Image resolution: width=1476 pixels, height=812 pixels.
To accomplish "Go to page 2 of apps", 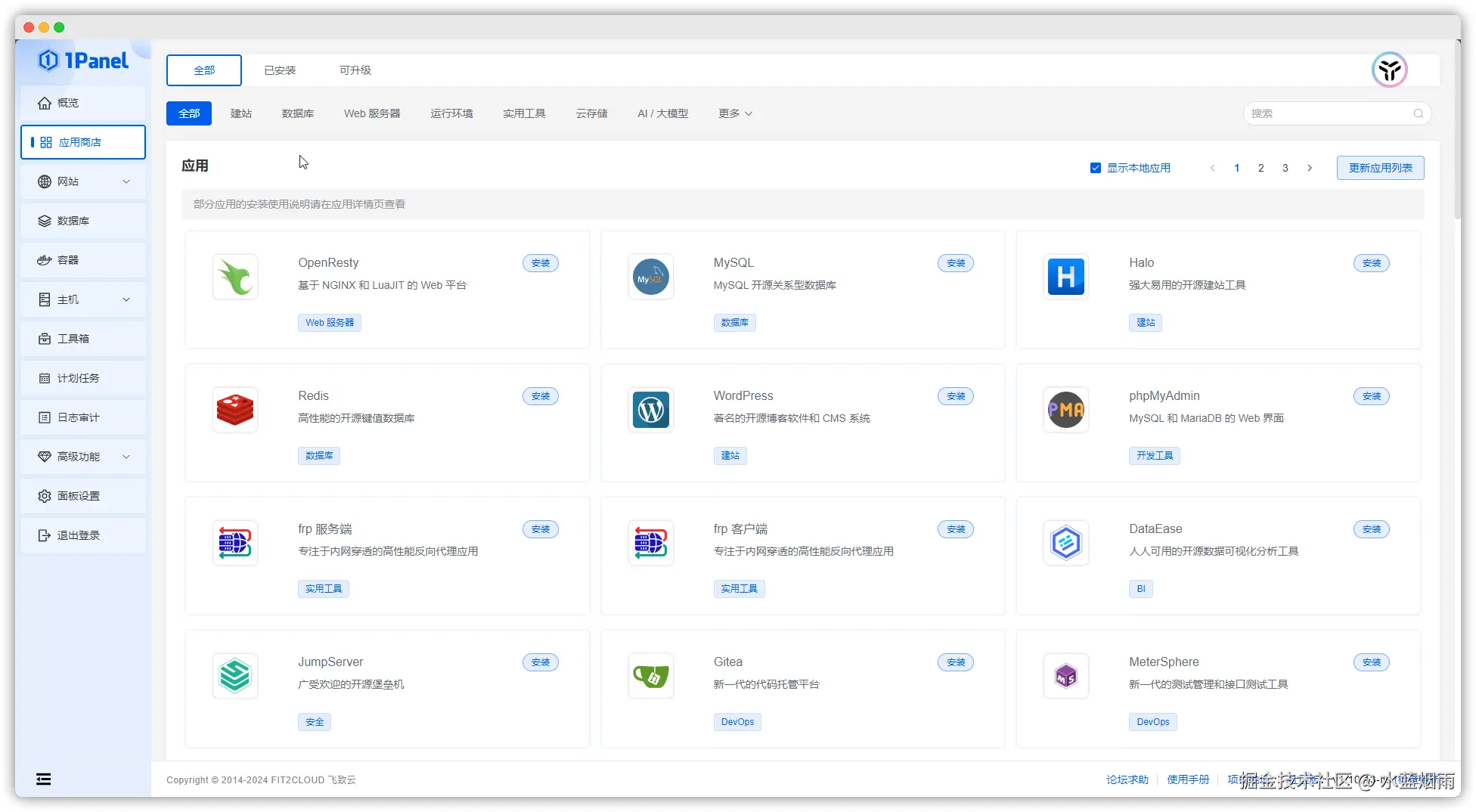I will [x=1261, y=168].
